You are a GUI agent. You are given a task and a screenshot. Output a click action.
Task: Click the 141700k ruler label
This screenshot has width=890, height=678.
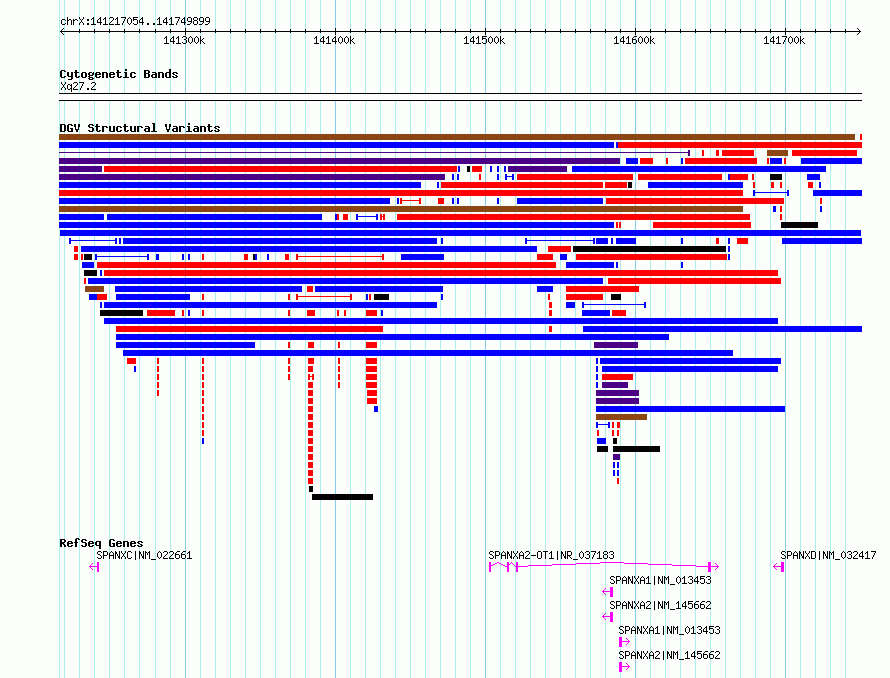(x=784, y=40)
